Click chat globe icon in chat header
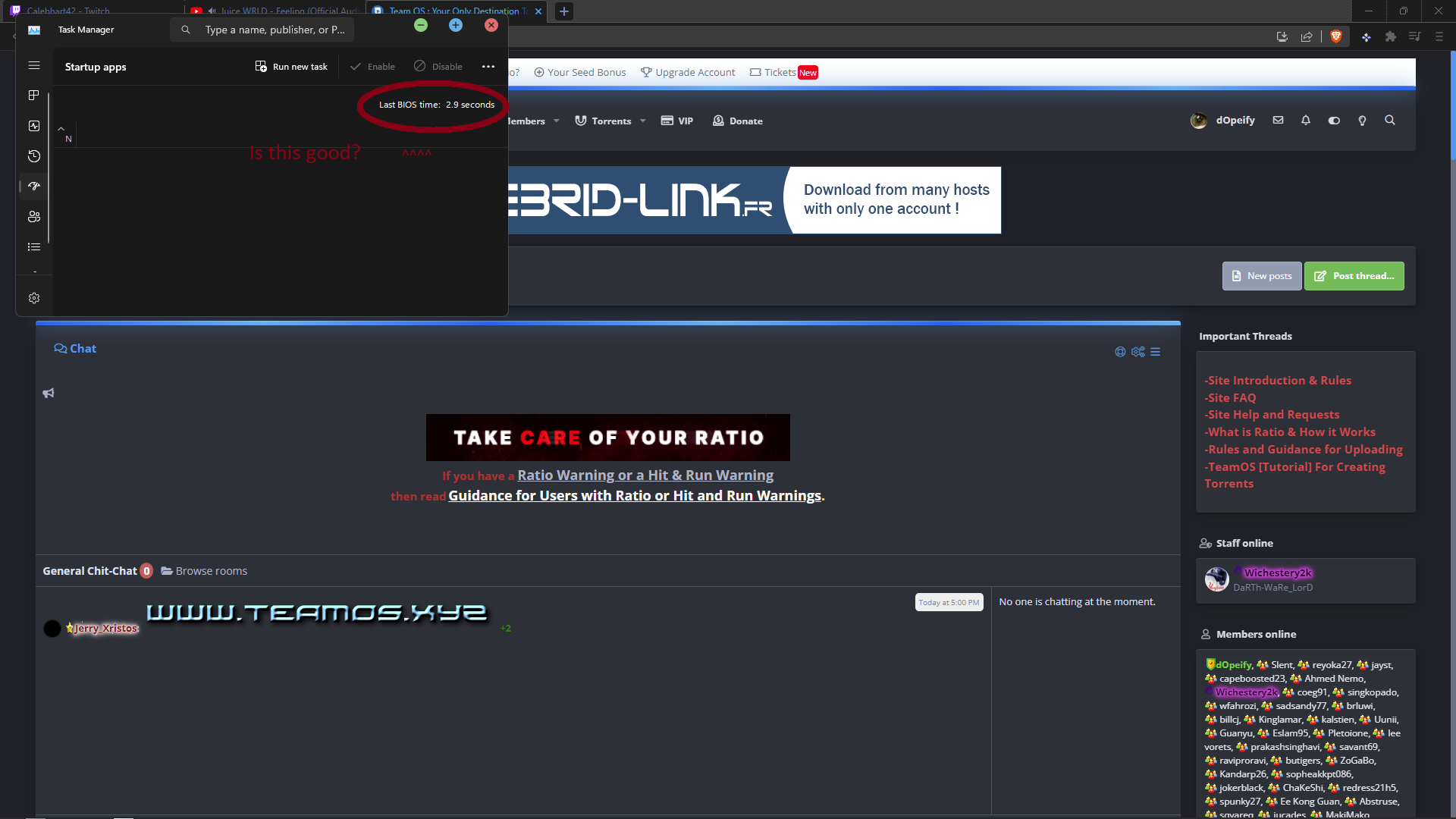The width and height of the screenshot is (1456, 819). [x=1120, y=352]
